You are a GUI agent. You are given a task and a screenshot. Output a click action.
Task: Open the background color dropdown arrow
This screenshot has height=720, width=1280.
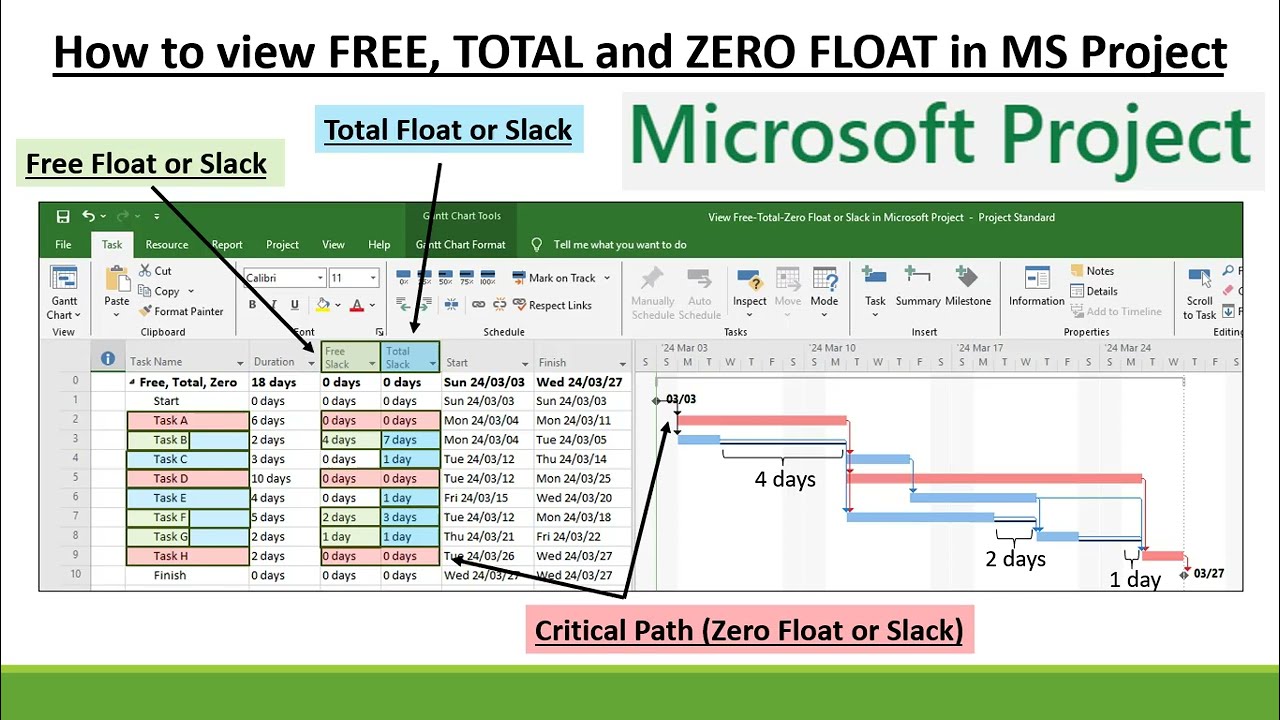(338, 305)
